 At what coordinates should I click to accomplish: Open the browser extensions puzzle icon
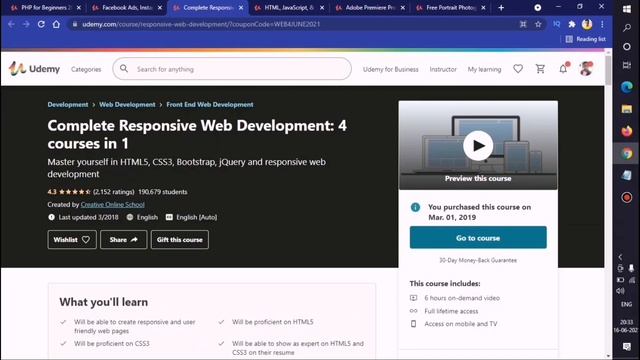pyautogui.click(x=572, y=24)
